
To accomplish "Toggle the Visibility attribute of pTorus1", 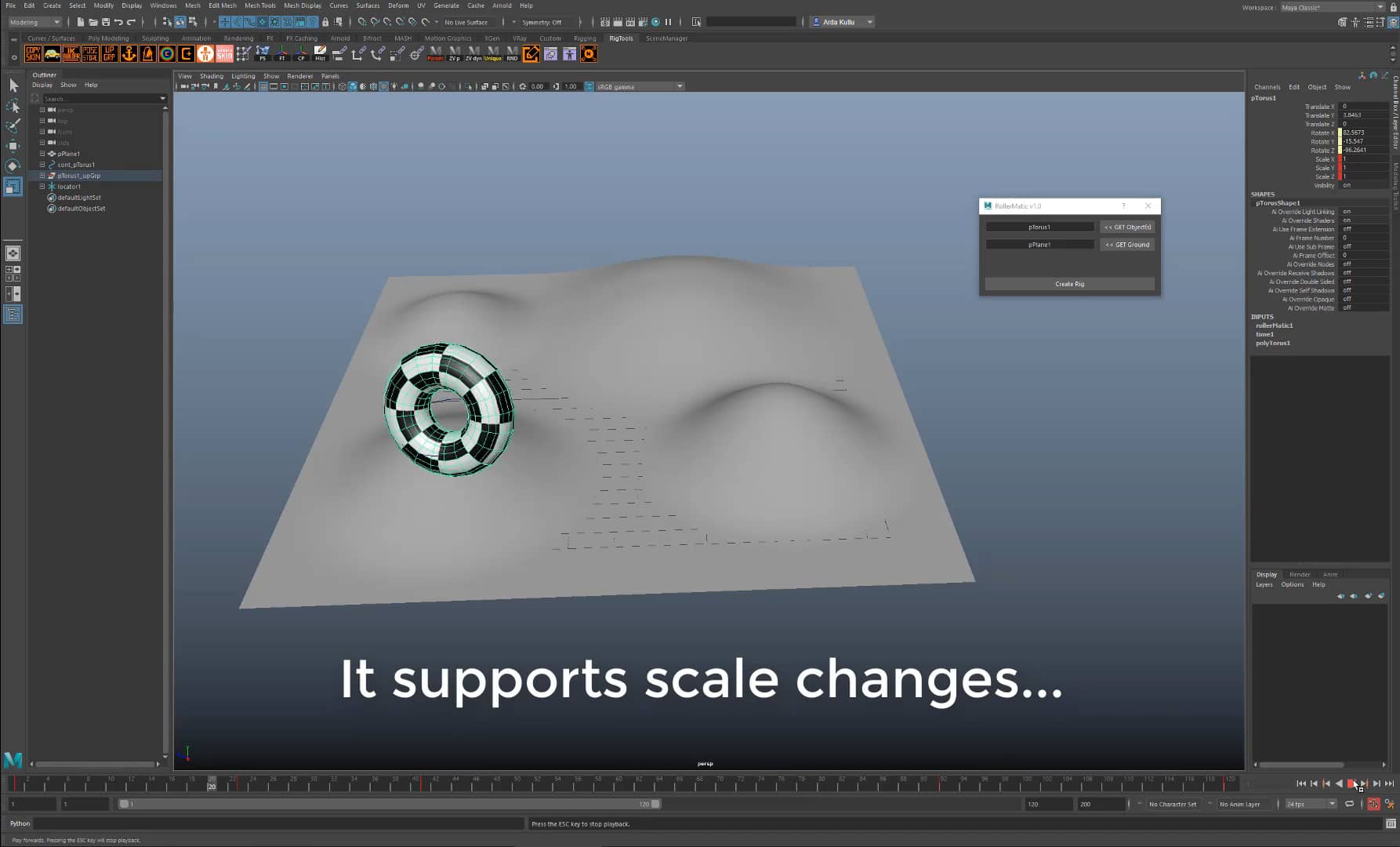I will coord(1347,185).
